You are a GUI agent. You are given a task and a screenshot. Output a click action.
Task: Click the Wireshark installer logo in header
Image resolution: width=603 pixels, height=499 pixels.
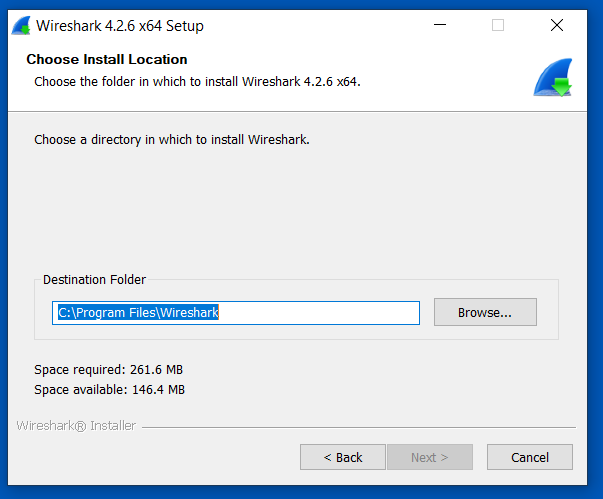click(552, 77)
